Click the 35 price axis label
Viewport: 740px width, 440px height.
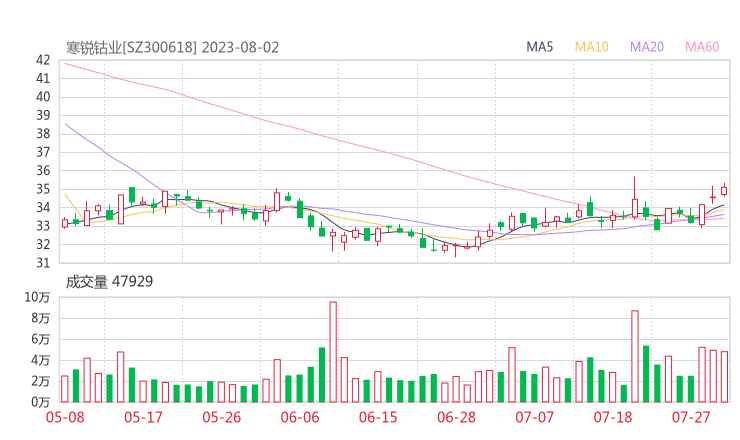[x=43, y=189]
